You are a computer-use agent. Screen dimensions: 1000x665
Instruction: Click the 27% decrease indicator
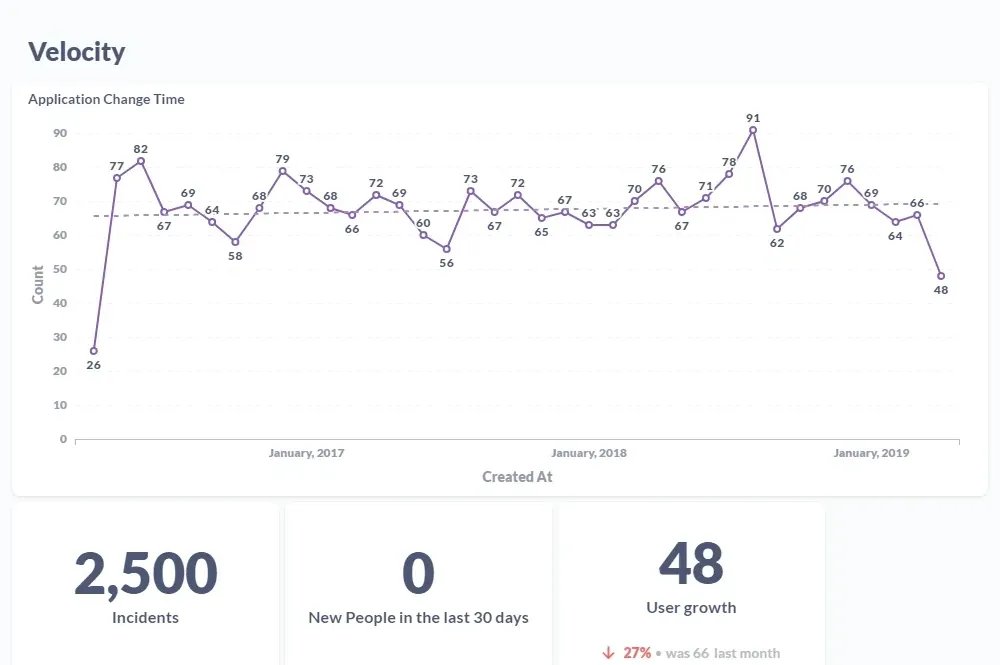coord(636,653)
